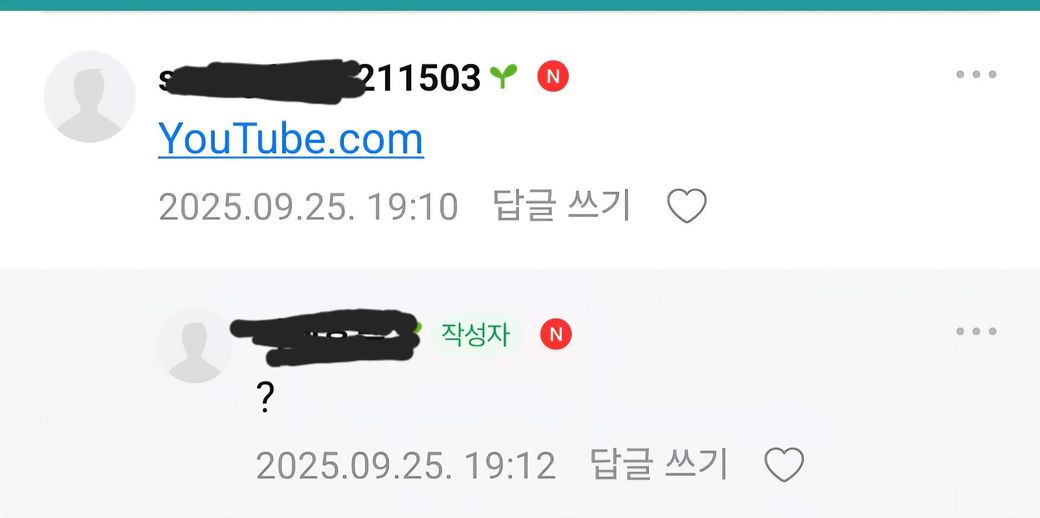Tap the 작성자 author label
The image size is (1040, 518).
tap(476, 335)
